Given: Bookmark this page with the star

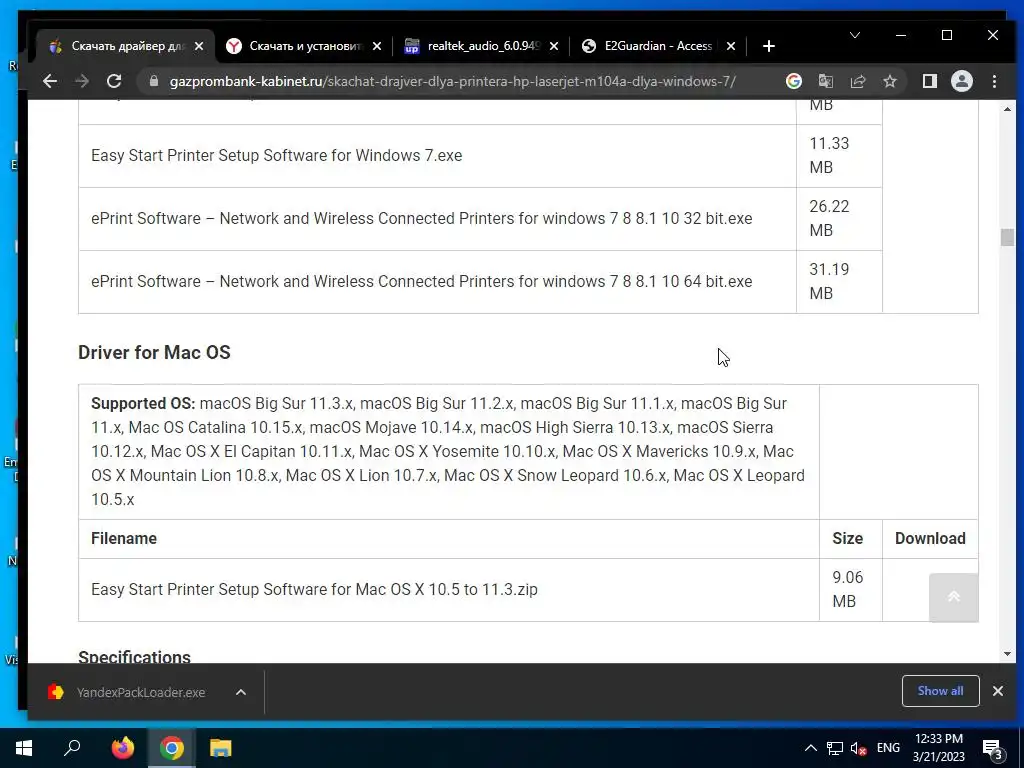Looking at the screenshot, I should (889, 81).
